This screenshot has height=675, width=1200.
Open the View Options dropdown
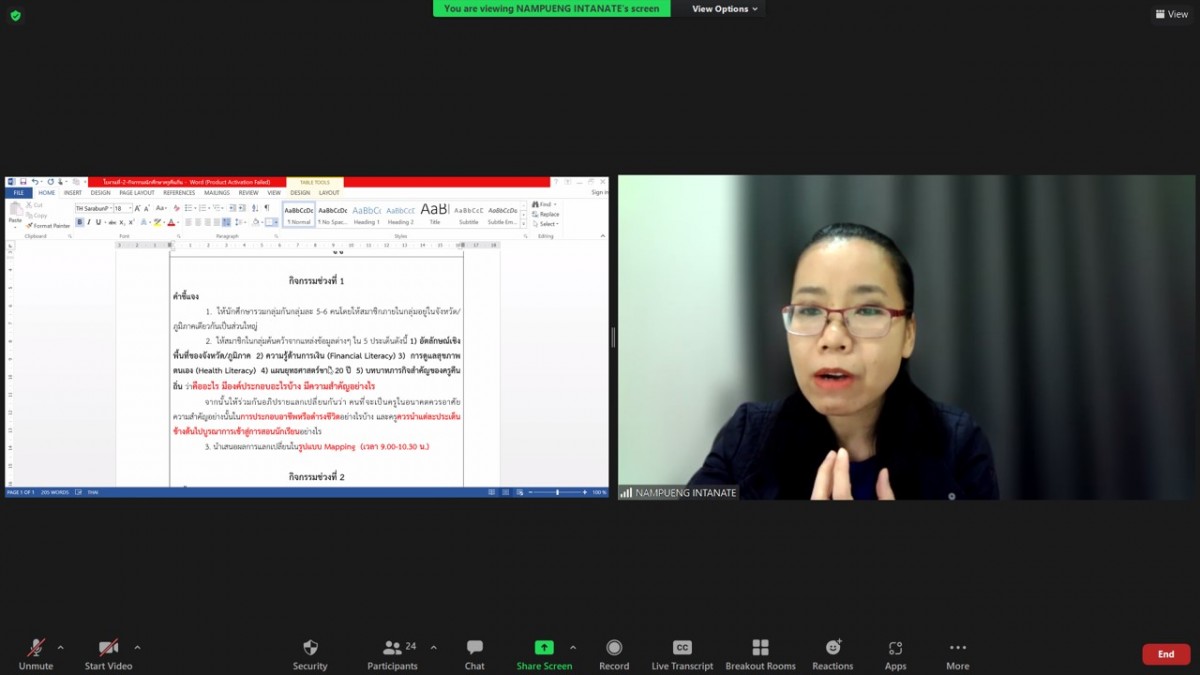pos(725,9)
